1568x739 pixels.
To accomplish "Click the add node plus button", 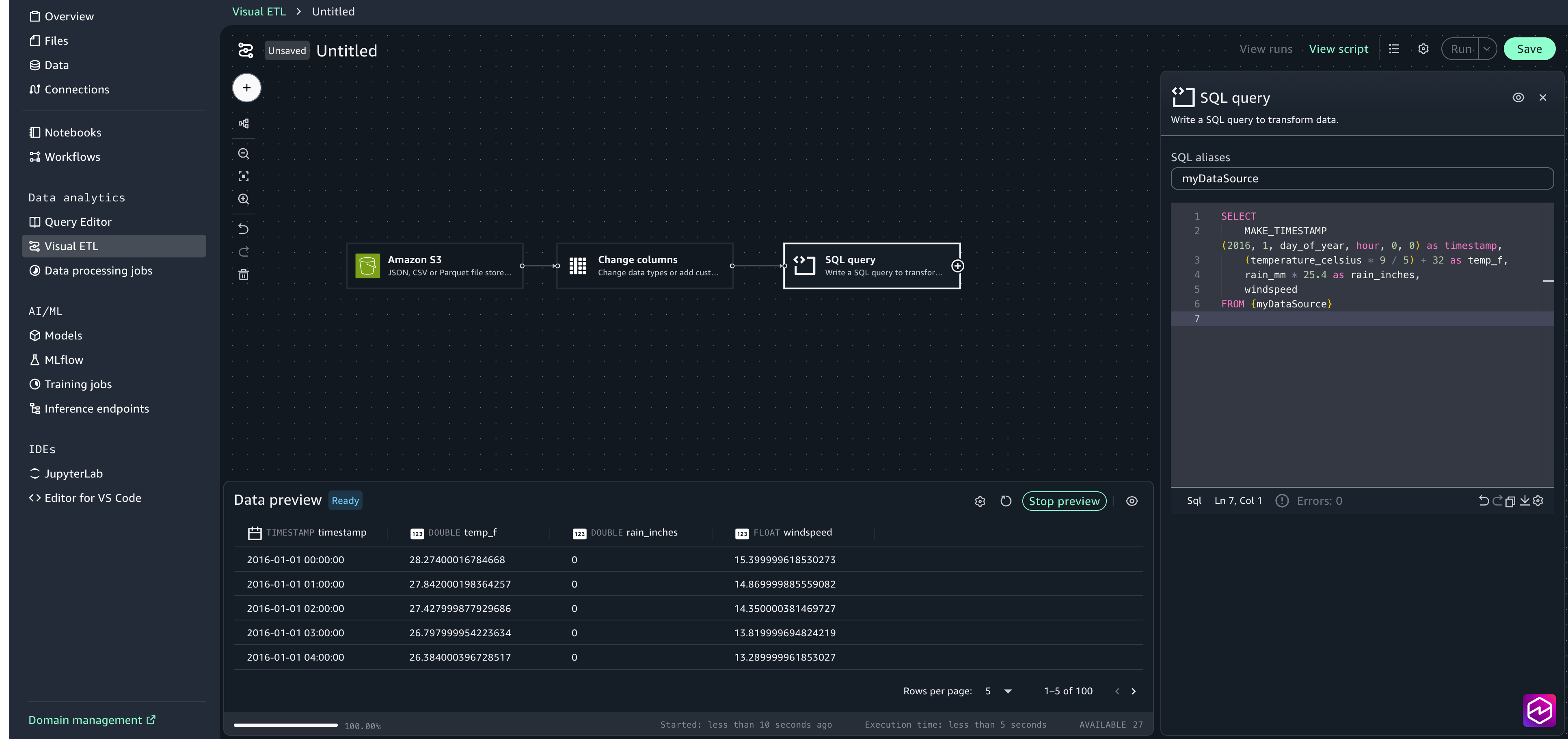I will click(x=246, y=88).
